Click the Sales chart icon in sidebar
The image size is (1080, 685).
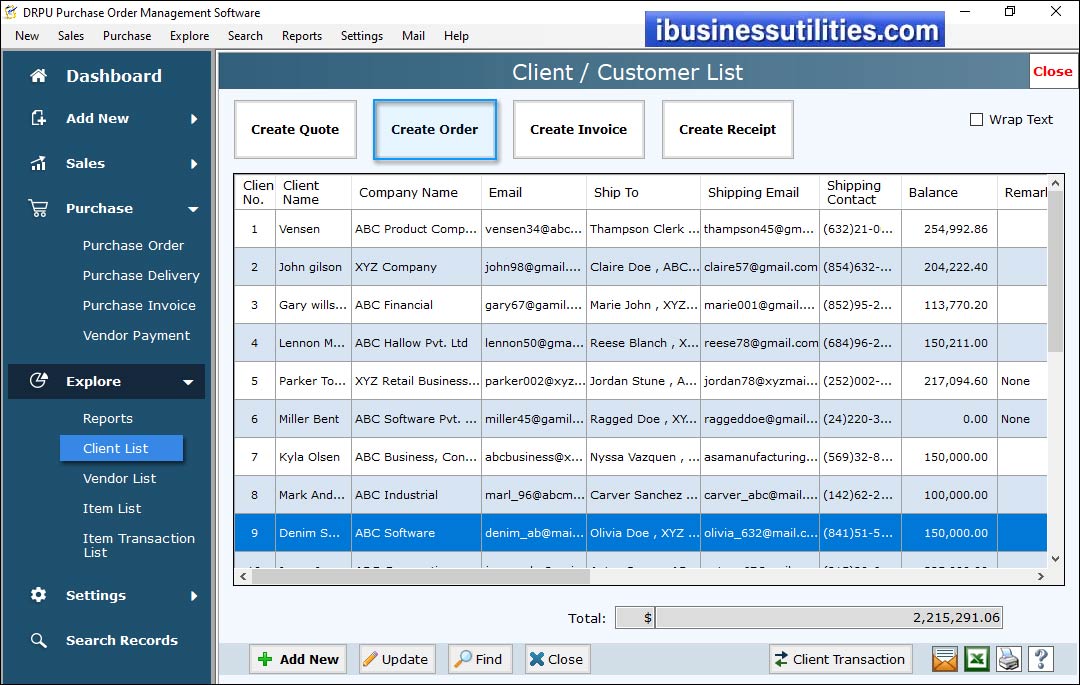(39, 163)
